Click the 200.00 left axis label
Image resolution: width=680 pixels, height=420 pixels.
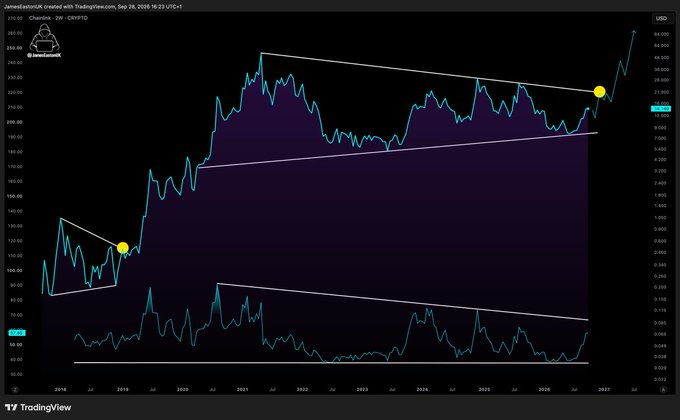(x=15, y=122)
